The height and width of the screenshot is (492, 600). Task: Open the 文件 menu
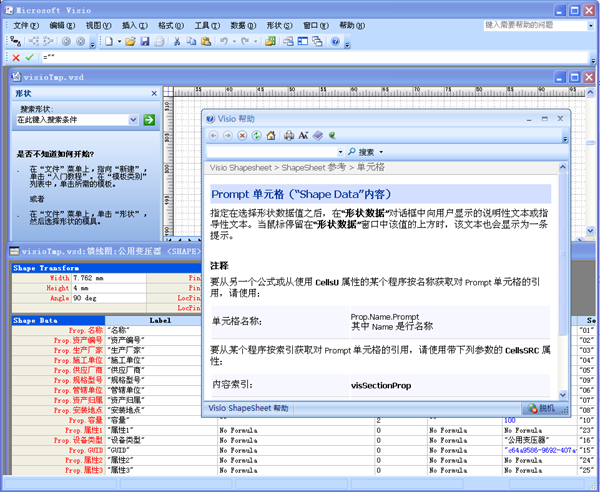point(26,26)
